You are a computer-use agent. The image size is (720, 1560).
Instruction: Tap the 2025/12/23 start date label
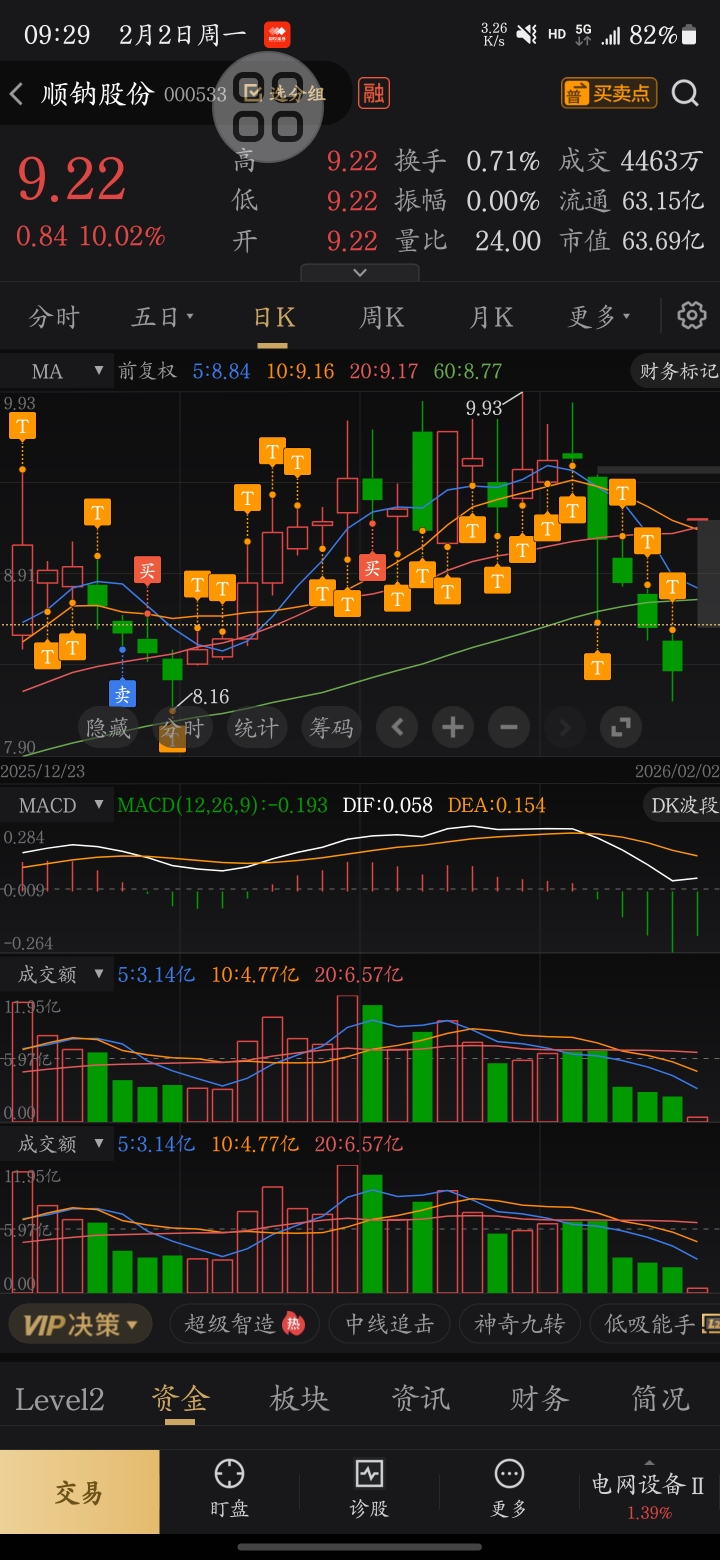pos(43,771)
